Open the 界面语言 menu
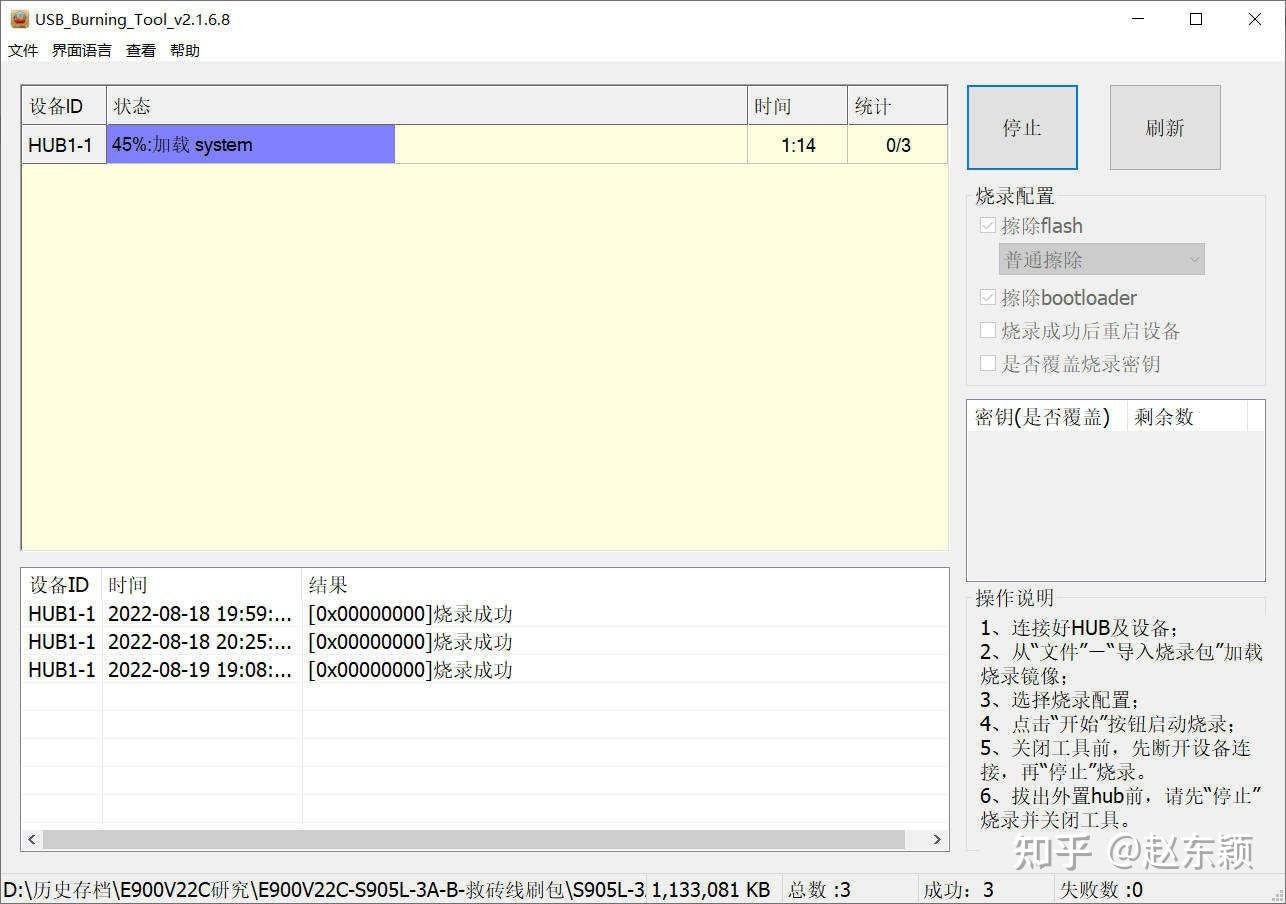 tap(80, 50)
